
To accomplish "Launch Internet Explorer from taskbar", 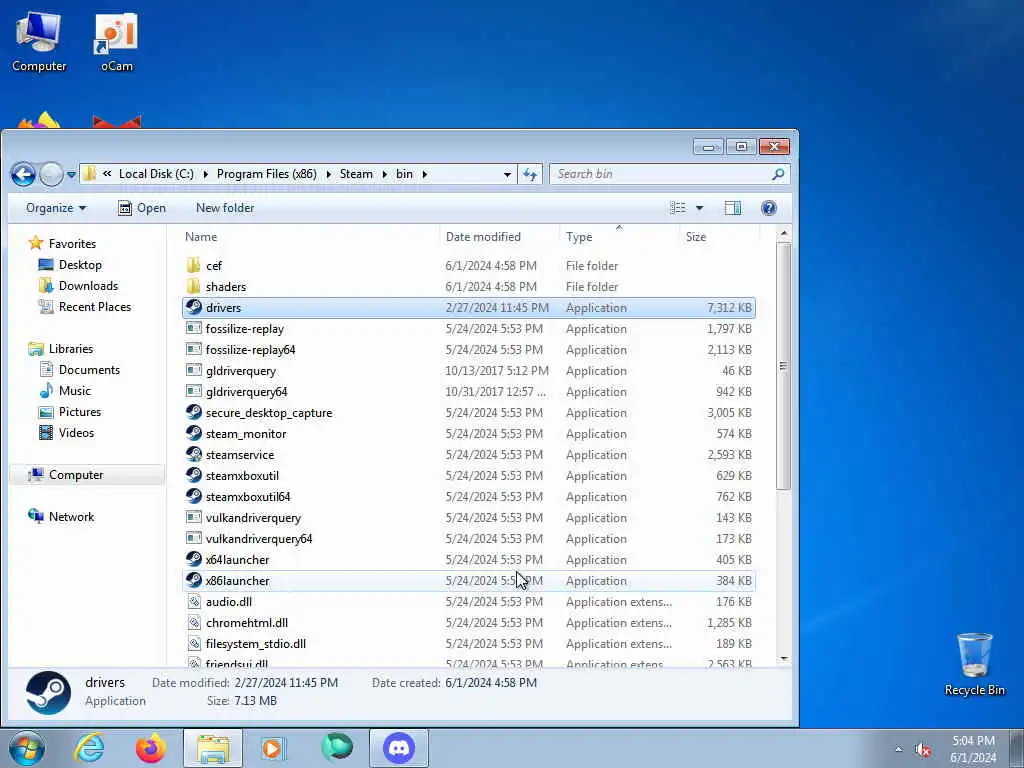I will tap(89, 748).
